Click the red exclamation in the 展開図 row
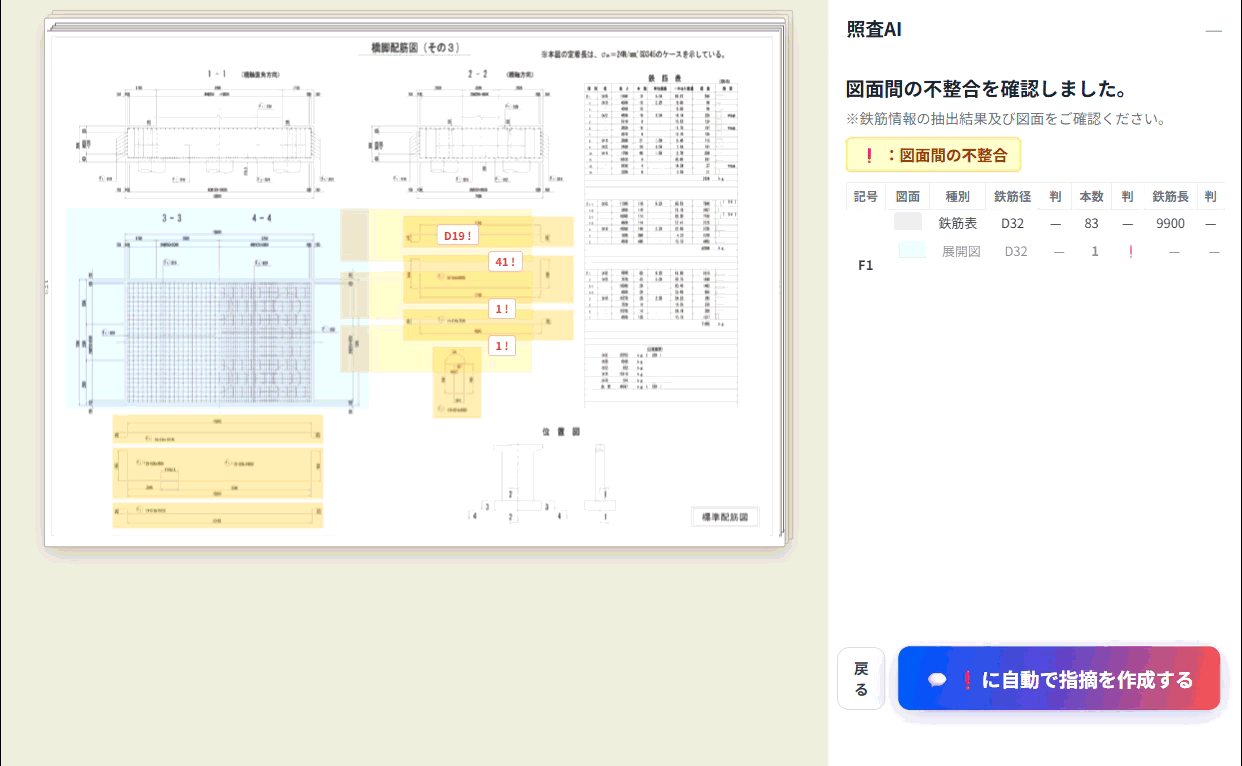This screenshot has height=766, width=1242. coord(1130,252)
